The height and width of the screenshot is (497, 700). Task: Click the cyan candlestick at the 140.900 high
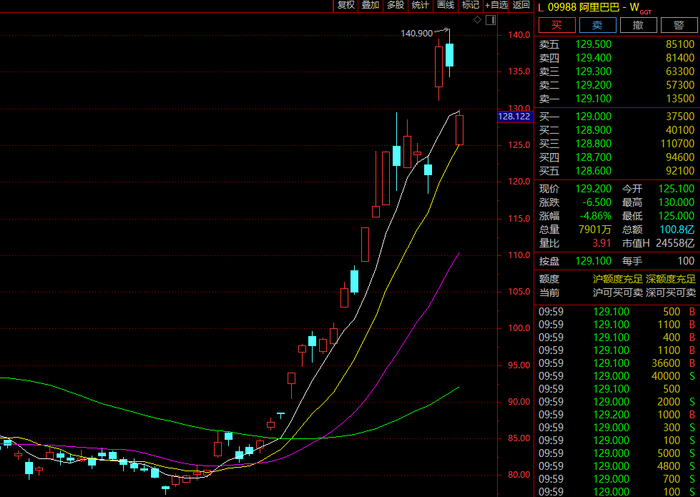pos(449,54)
